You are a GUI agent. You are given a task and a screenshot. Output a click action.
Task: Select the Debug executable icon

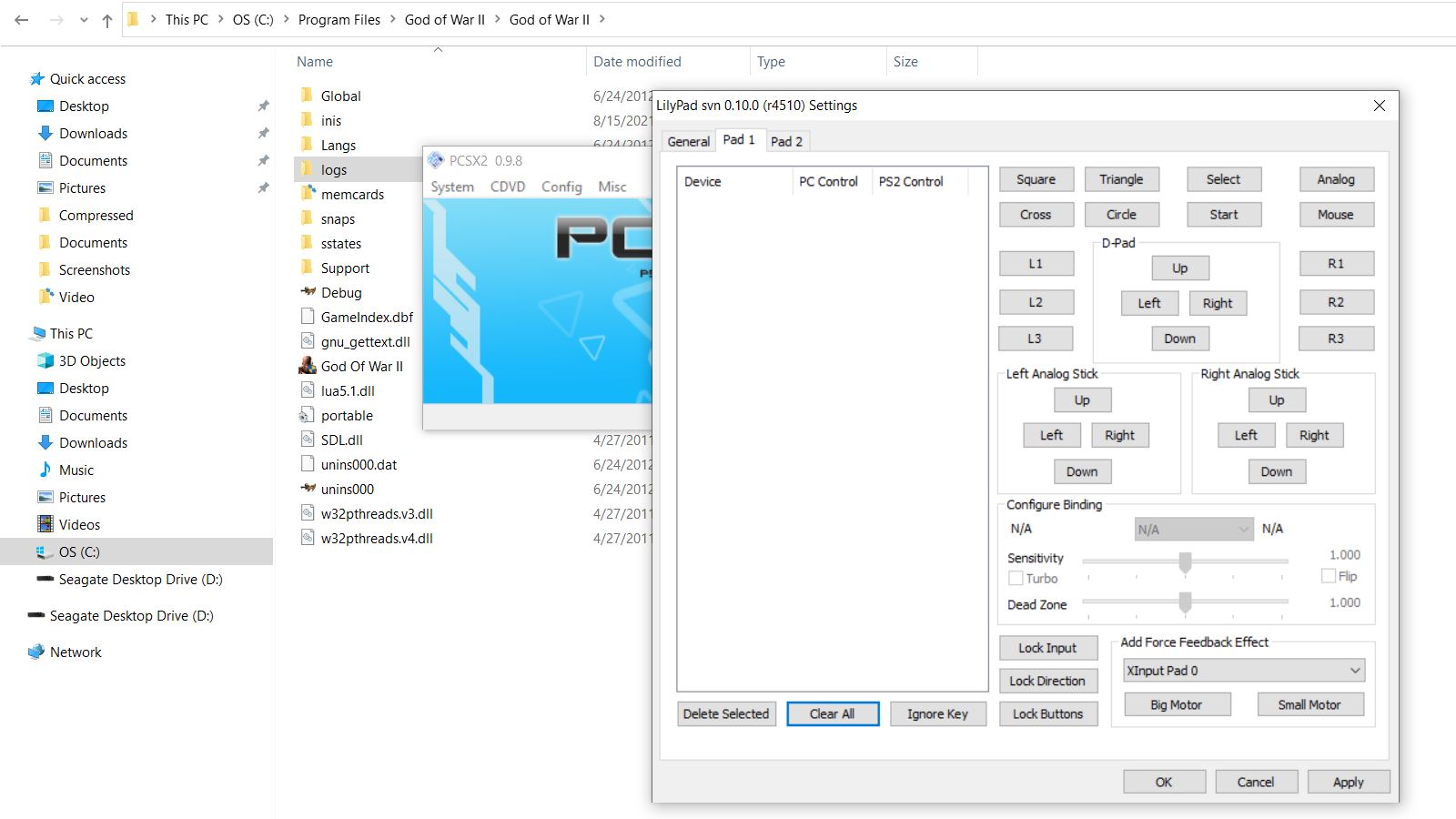(x=308, y=292)
